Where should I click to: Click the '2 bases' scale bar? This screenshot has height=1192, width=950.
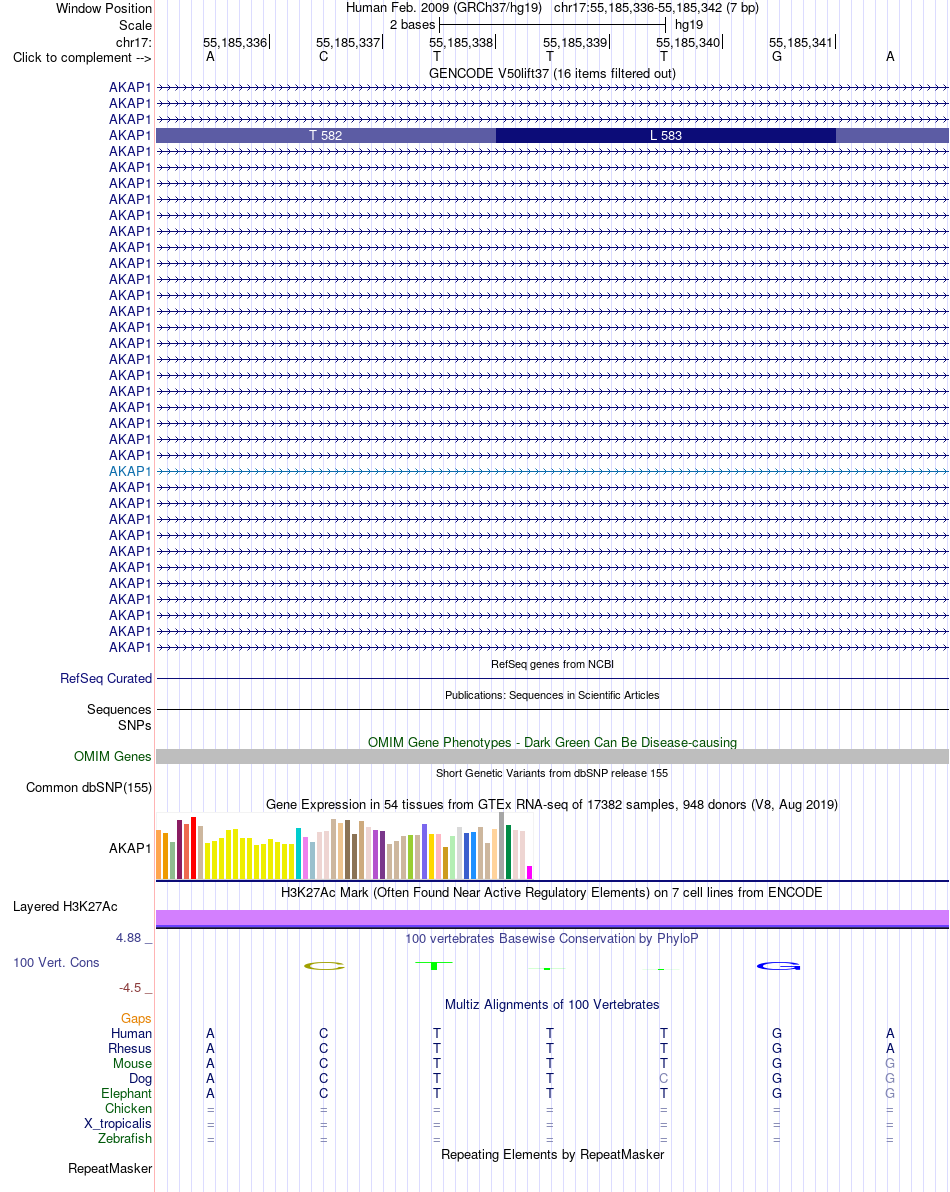(552, 25)
